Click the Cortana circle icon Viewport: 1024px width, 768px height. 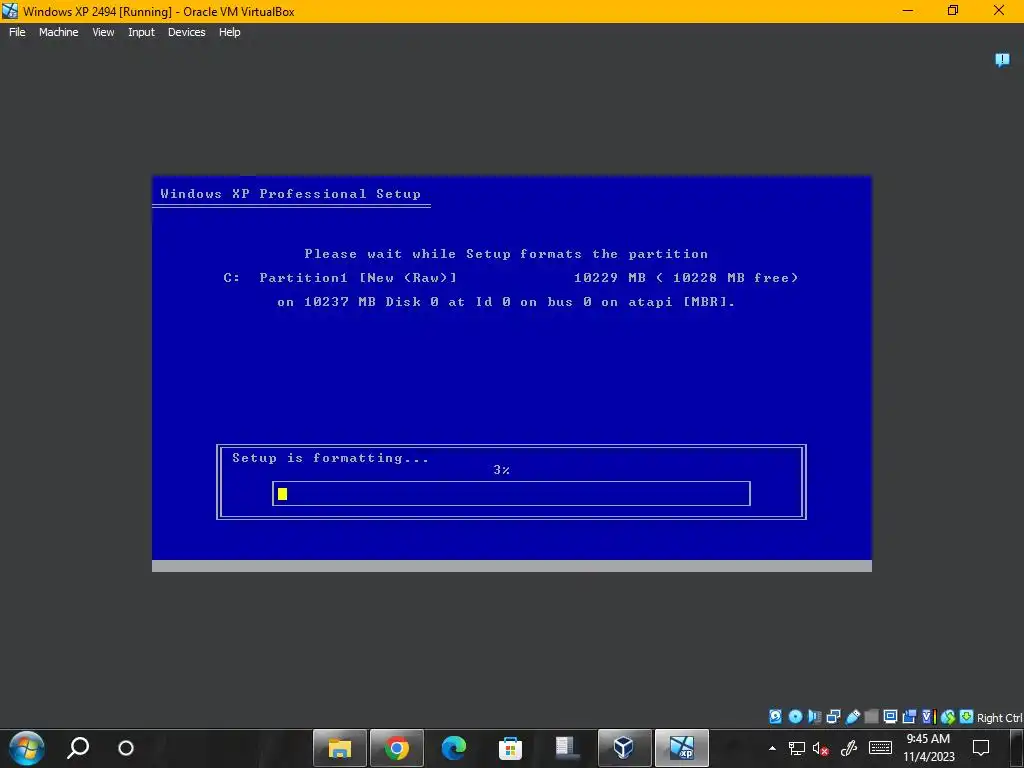pos(125,748)
